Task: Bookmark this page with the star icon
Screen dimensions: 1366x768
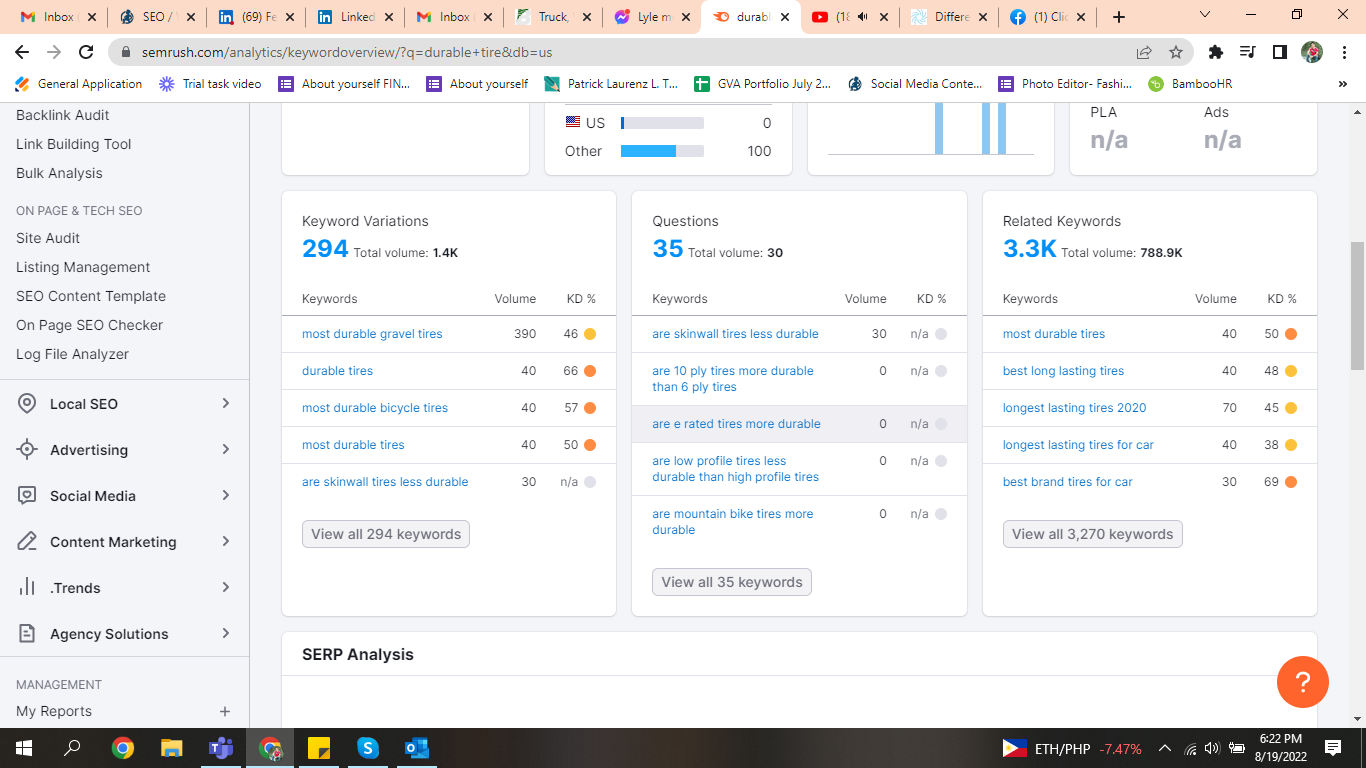Action: coord(1176,52)
